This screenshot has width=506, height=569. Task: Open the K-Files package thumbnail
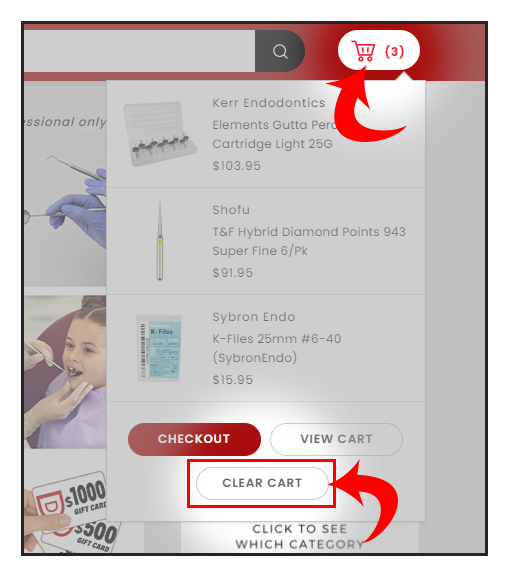159,348
